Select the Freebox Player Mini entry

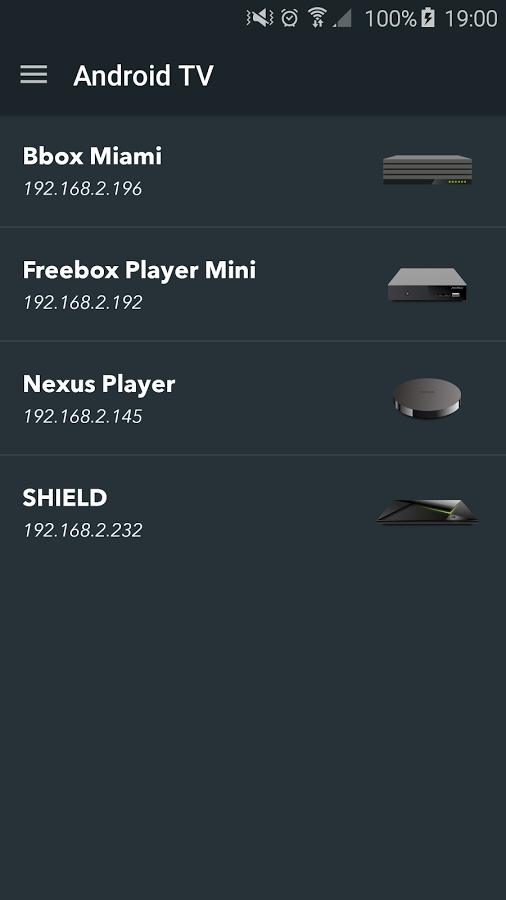pos(253,284)
